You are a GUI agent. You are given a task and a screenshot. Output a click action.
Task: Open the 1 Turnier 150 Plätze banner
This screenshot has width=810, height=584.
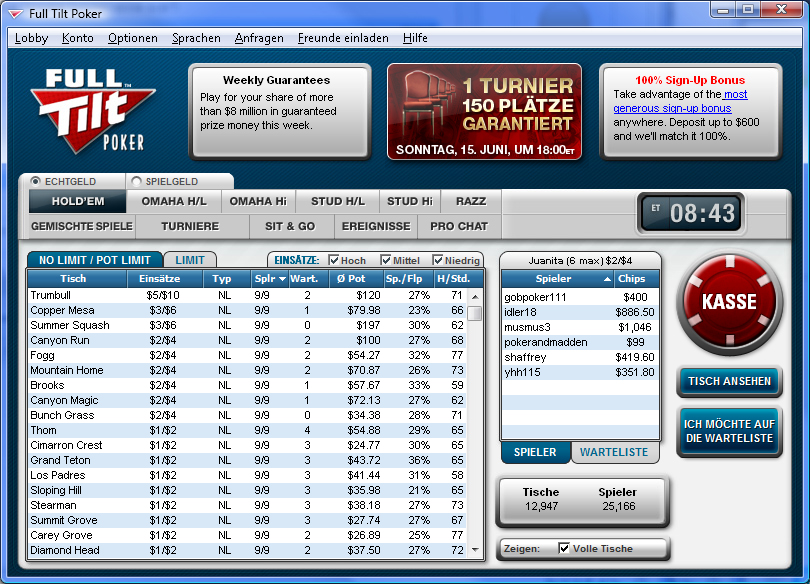coord(485,112)
